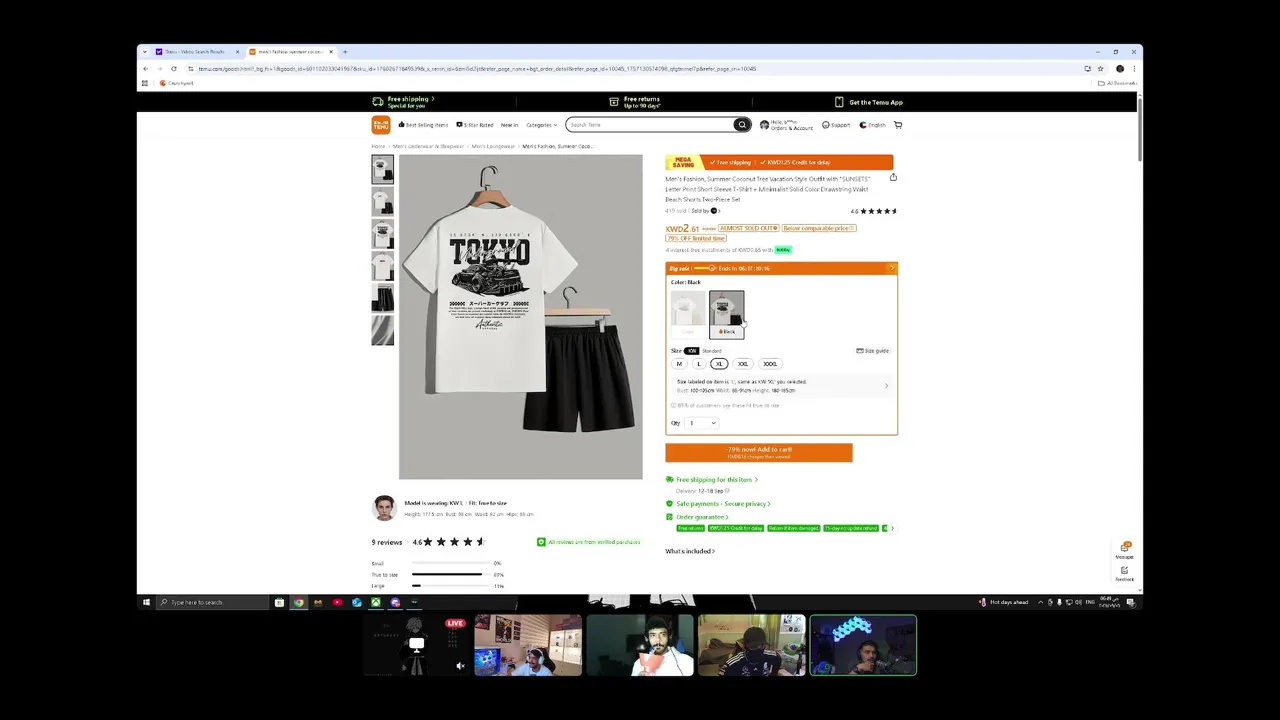Open Chrome three-dot menu
Image resolution: width=1280 pixels, height=720 pixels.
tap(1134, 69)
